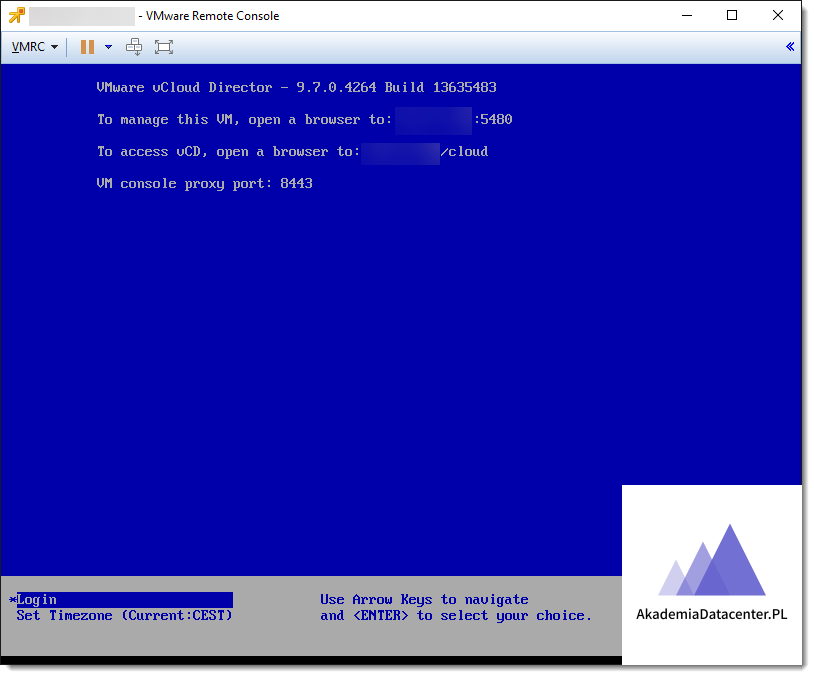
Task: Select Set Timezone (Current:CEST) option
Action: (124, 616)
